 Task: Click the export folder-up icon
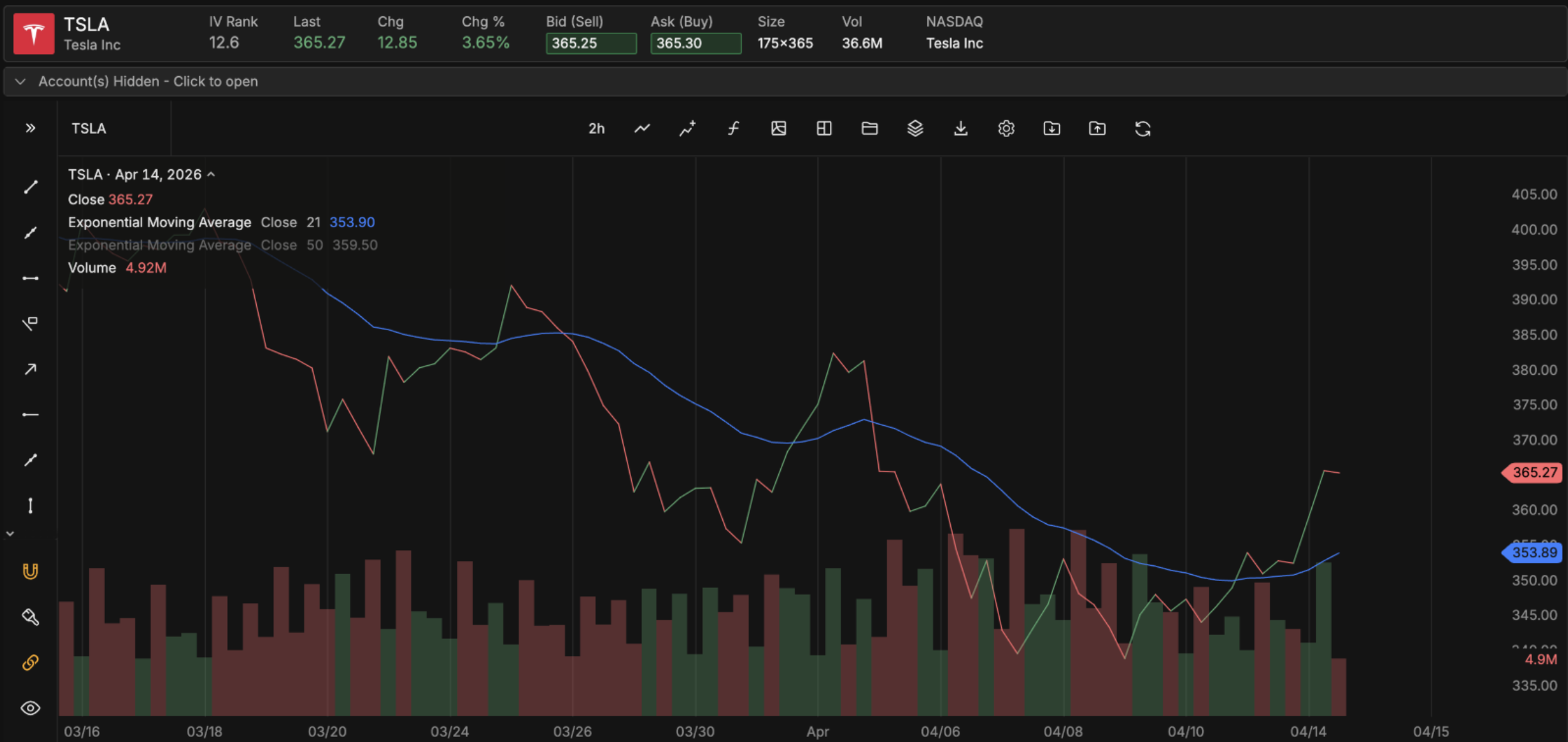(x=1097, y=129)
